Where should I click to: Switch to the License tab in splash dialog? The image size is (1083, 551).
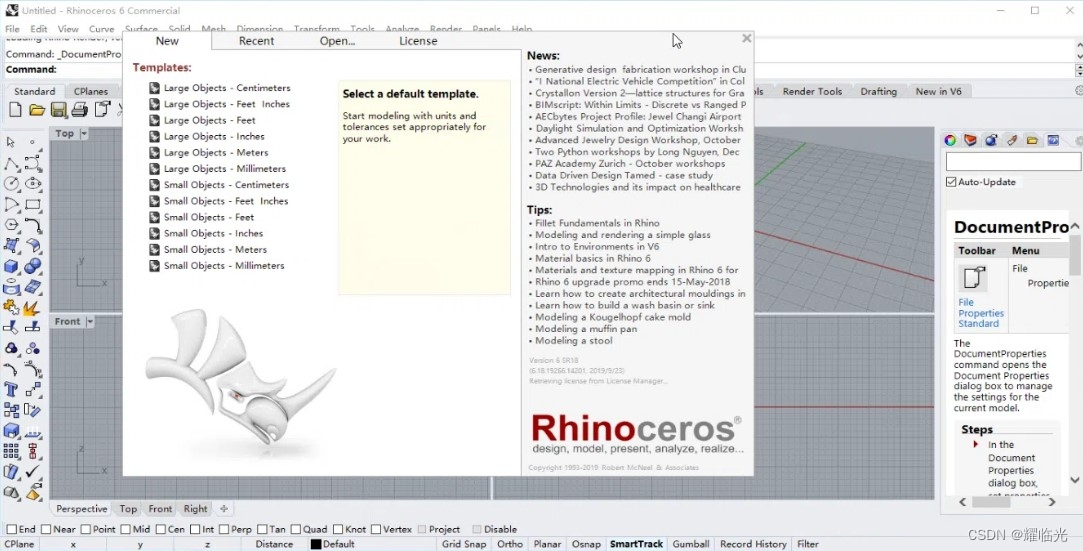point(418,41)
